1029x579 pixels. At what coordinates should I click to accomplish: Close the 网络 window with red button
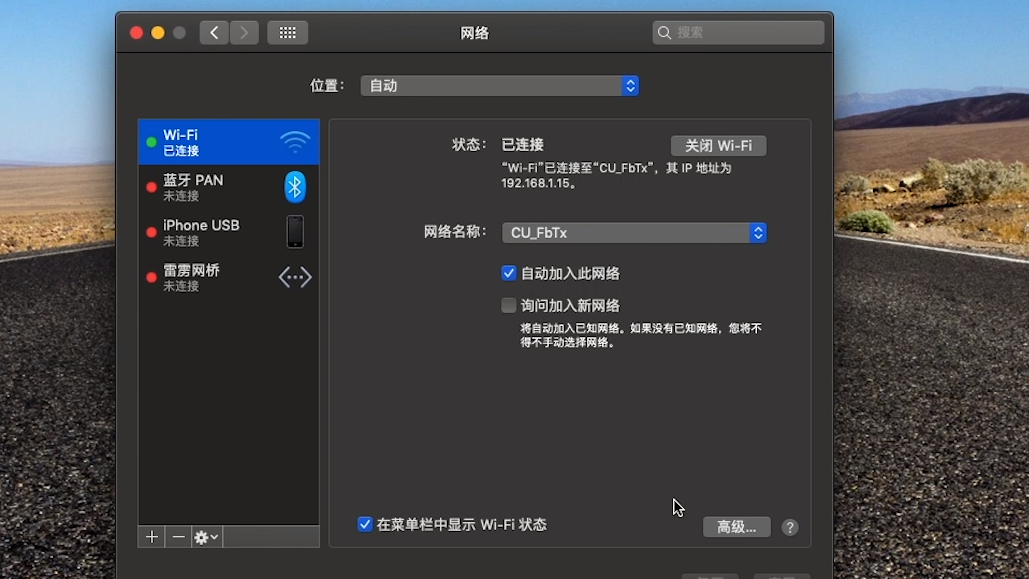tap(136, 32)
